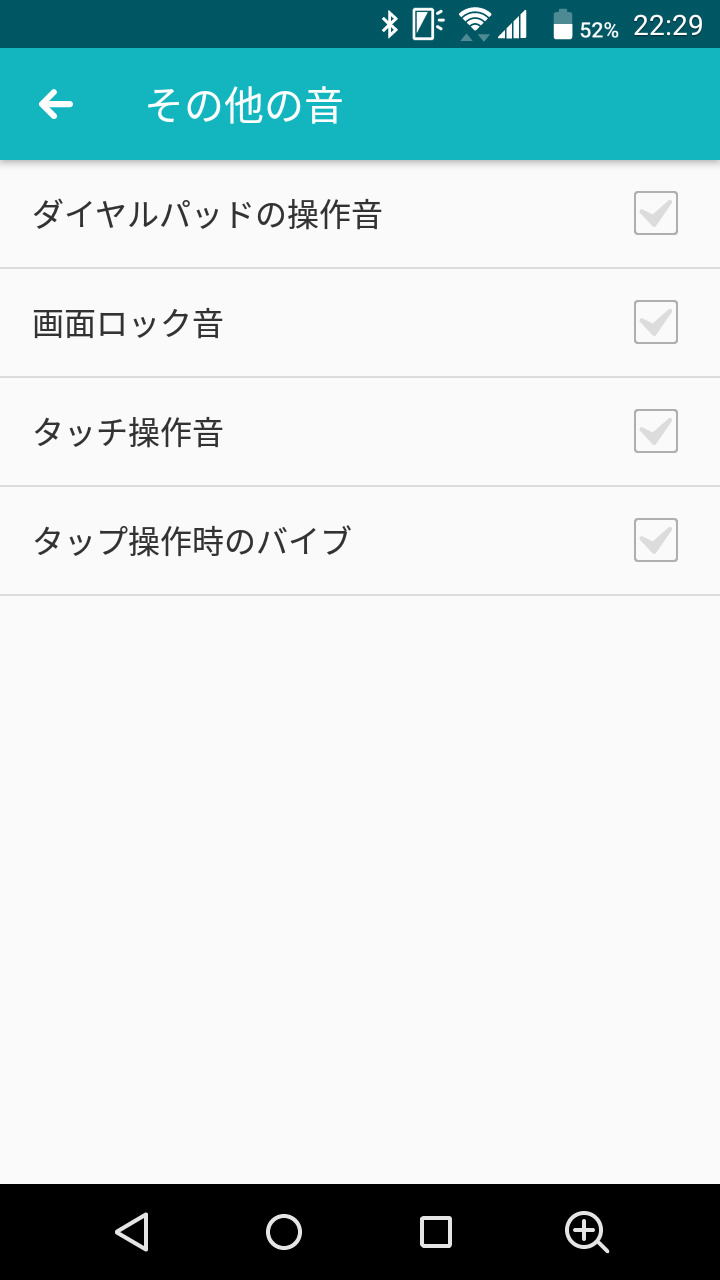Tap the Wi-Fi status icon

click(475, 24)
